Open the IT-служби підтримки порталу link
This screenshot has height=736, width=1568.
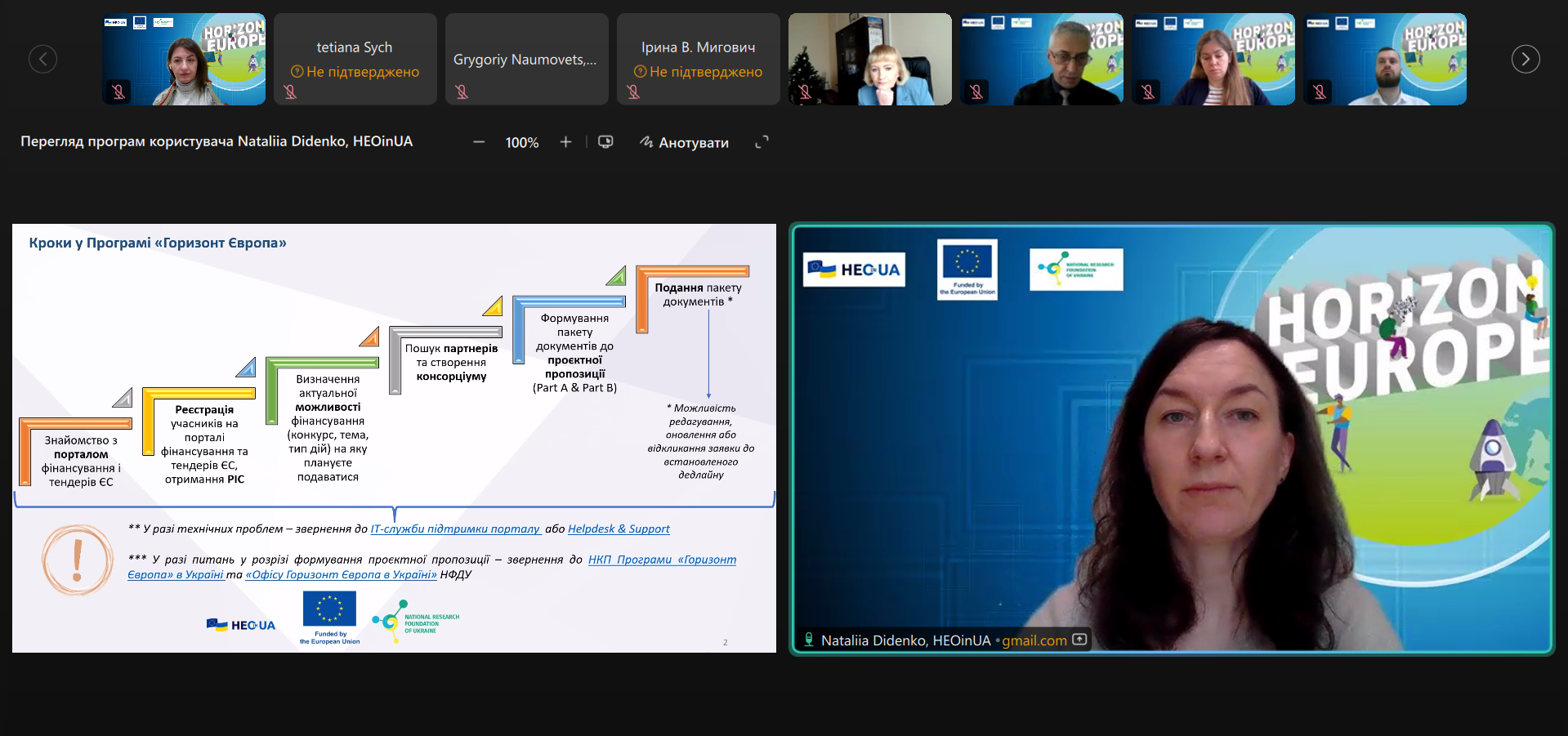point(455,529)
